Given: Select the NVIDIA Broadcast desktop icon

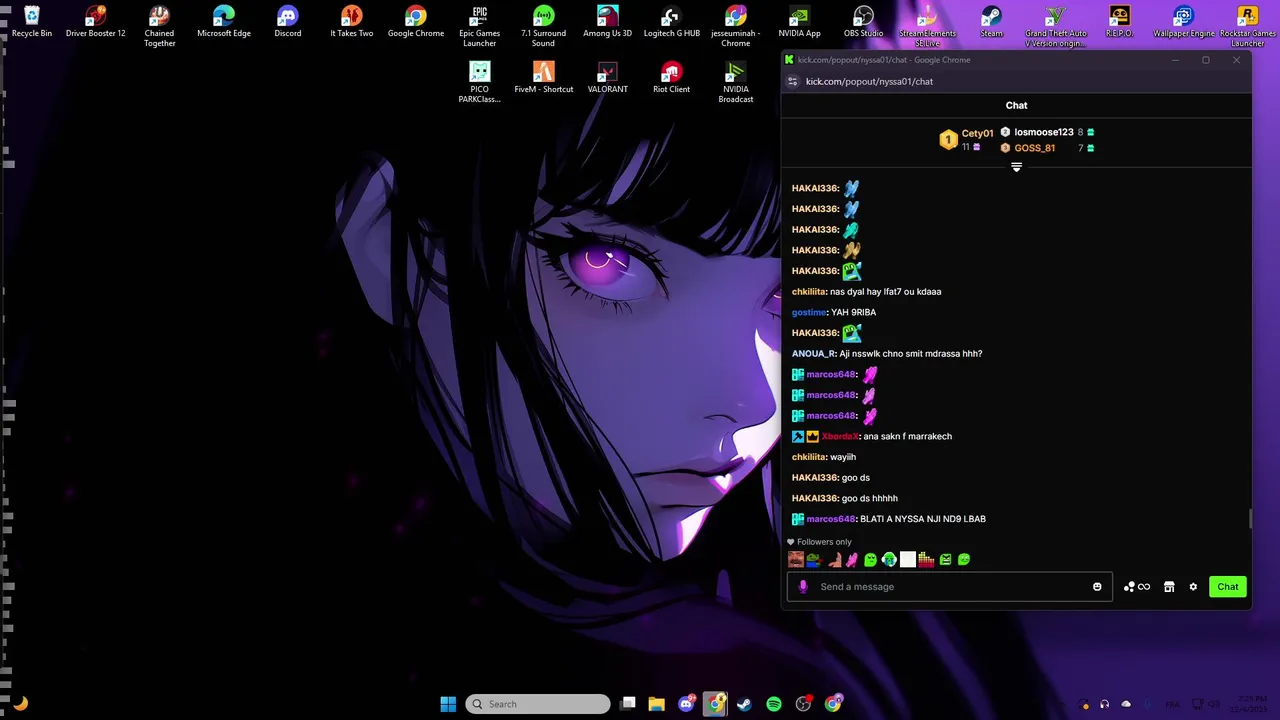Looking at the screenshot, I should (735, 82).
